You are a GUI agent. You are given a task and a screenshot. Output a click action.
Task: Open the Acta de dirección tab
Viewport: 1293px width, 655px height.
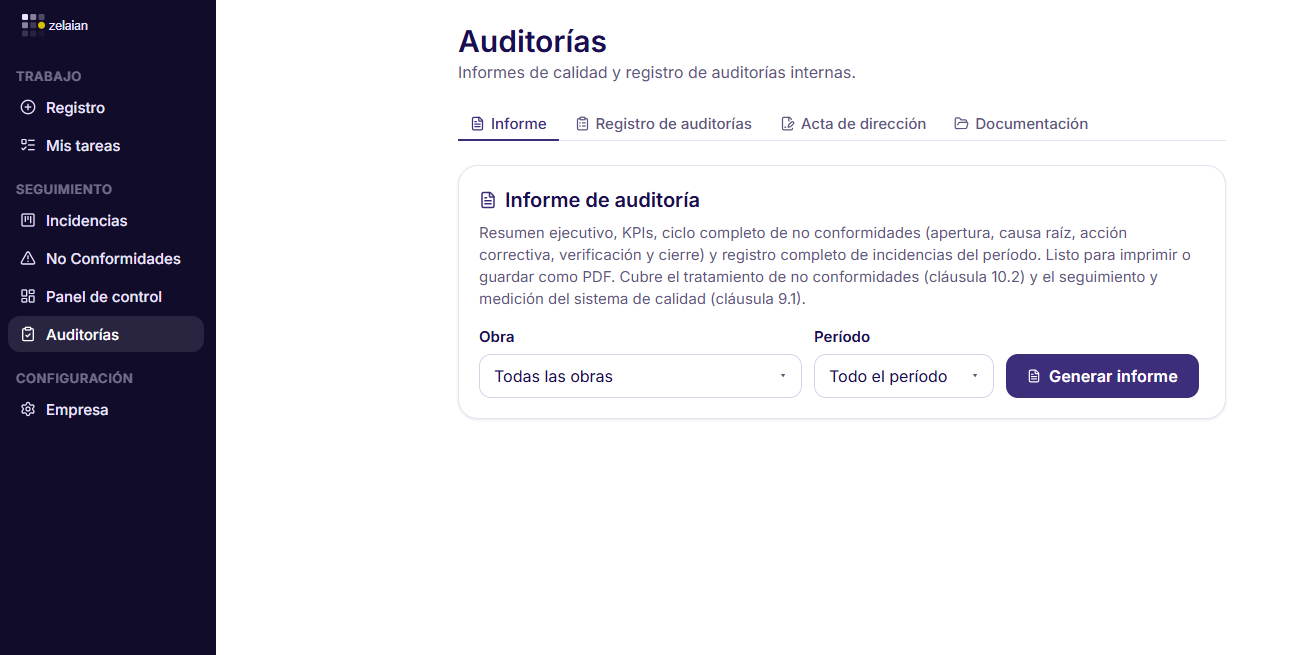[853, 124]
